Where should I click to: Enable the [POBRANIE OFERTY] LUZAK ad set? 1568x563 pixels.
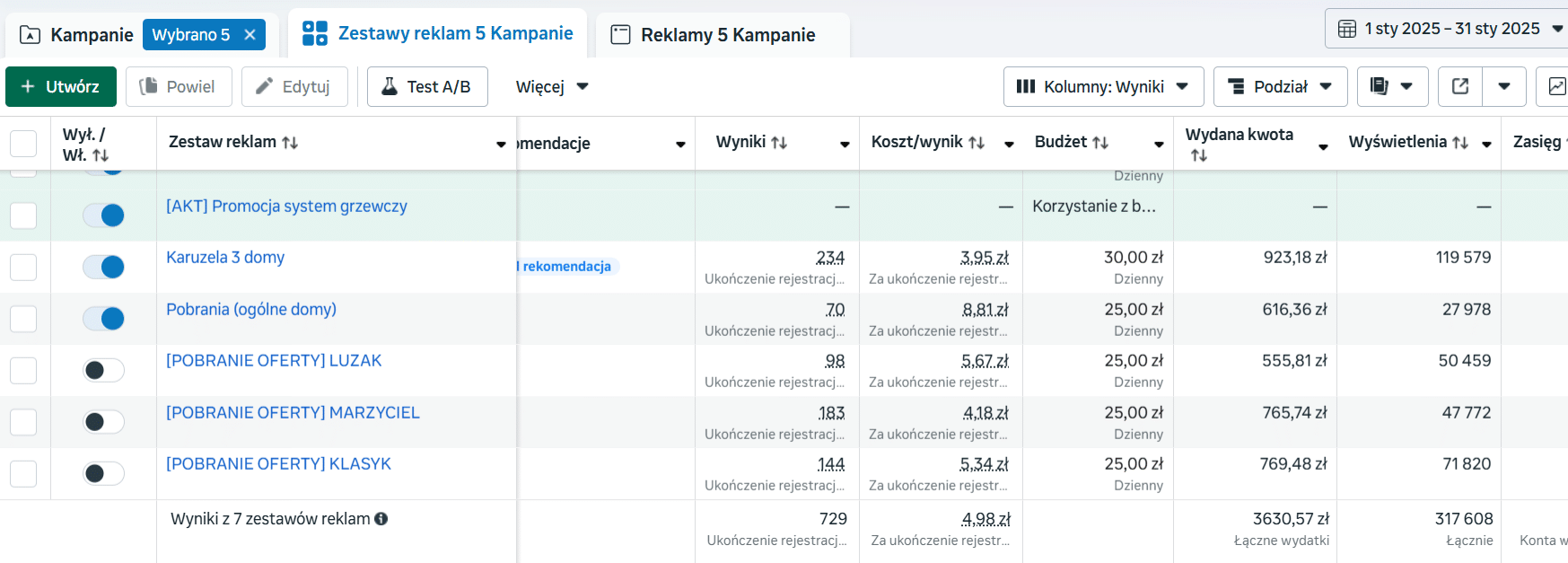click(103, 370)
